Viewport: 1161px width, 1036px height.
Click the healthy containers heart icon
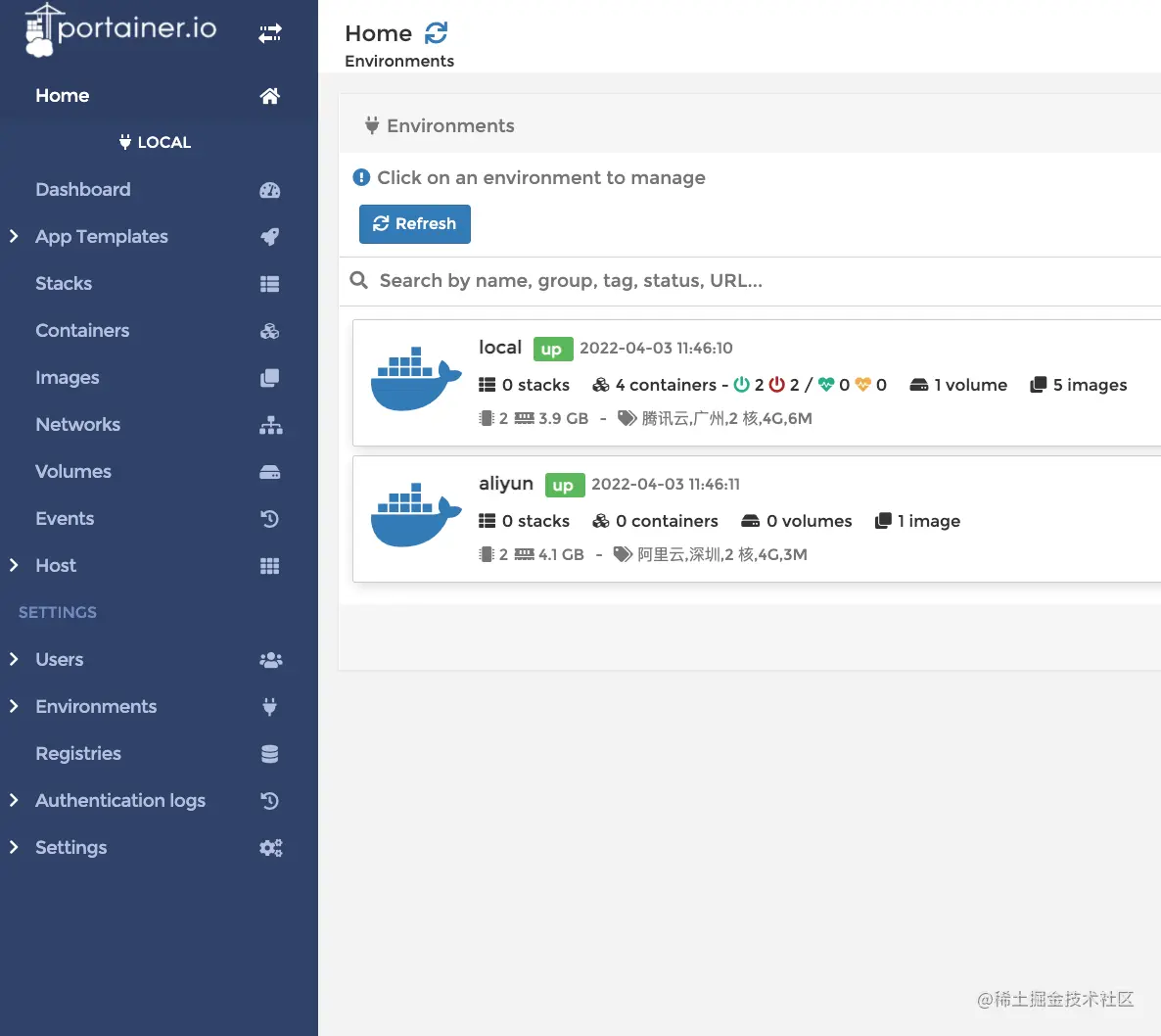tap(826, 384)
